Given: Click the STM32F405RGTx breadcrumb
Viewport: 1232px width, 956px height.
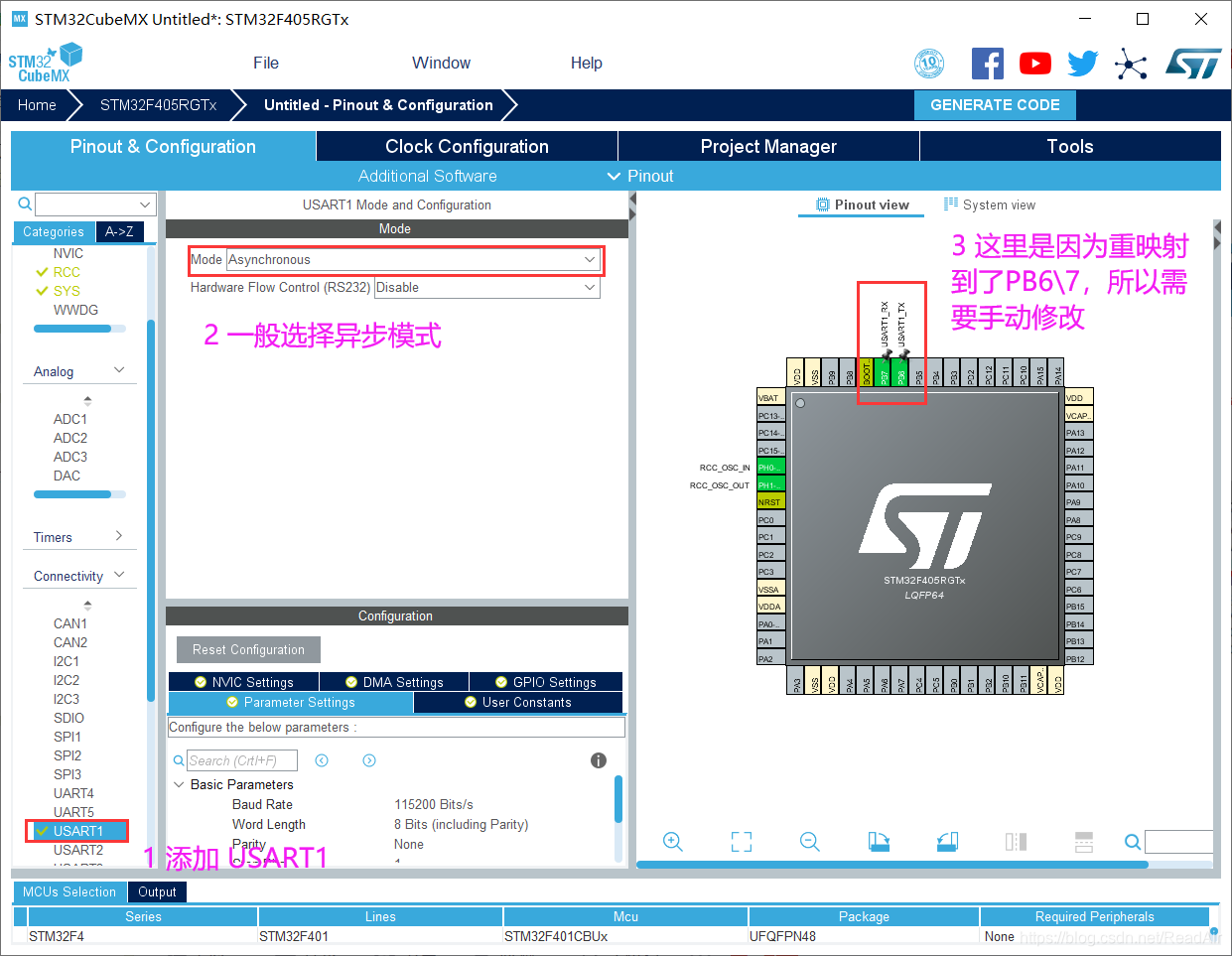Looking at the screenshot, I should (x=159, y=105).
